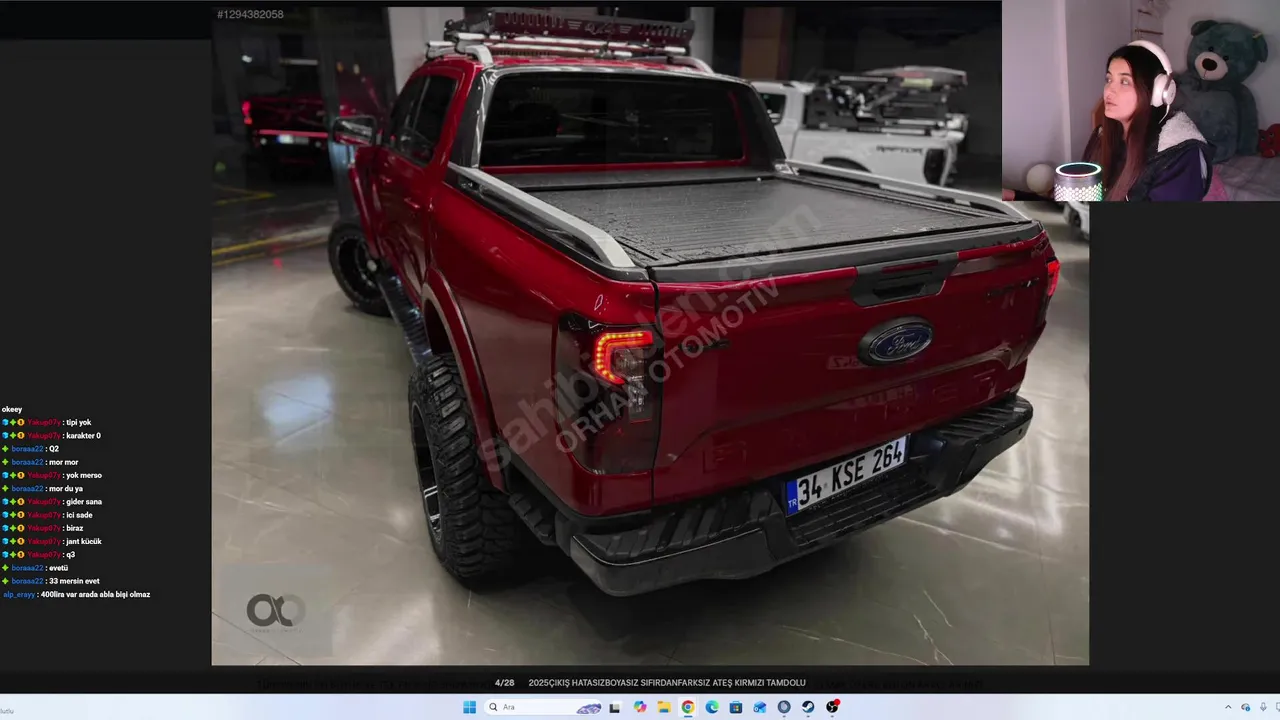Click chat message 'jant kücük'

84,542
